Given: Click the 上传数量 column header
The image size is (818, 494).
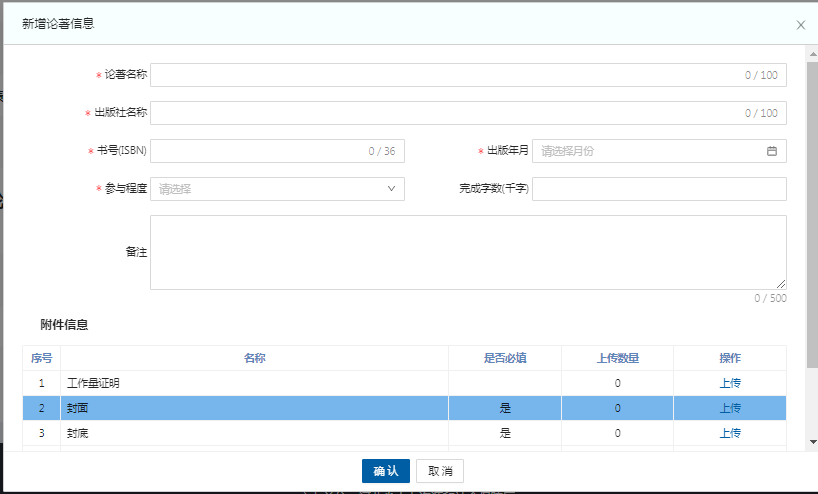Looking at the screenshot, I should 617,358.
